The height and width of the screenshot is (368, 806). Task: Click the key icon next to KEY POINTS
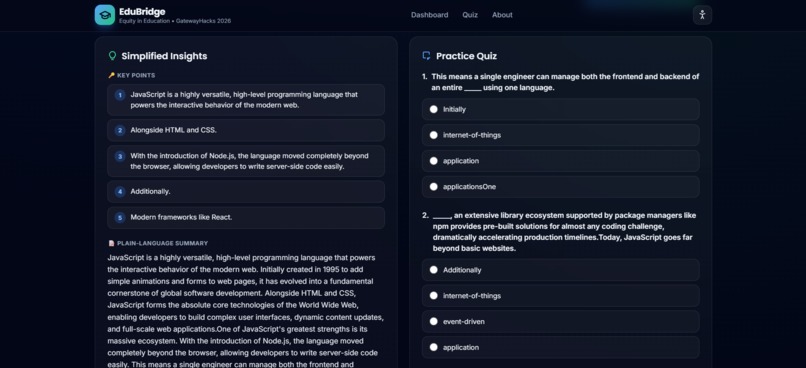coord(112,75)
